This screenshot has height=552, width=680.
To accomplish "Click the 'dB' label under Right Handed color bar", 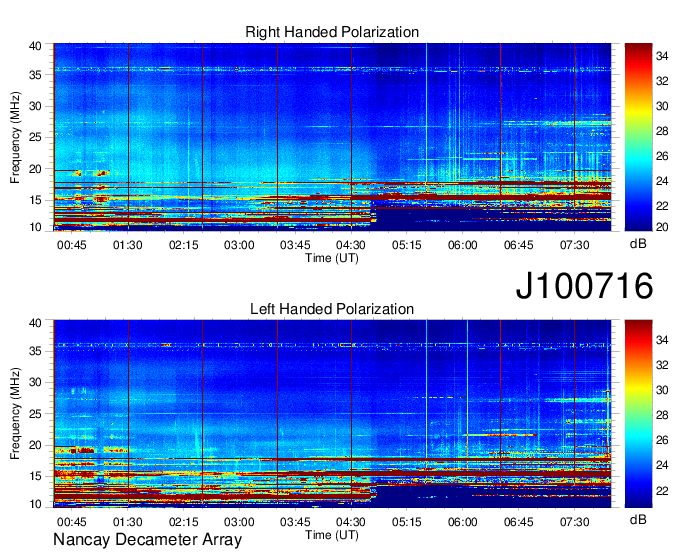I will coord(638,244).
